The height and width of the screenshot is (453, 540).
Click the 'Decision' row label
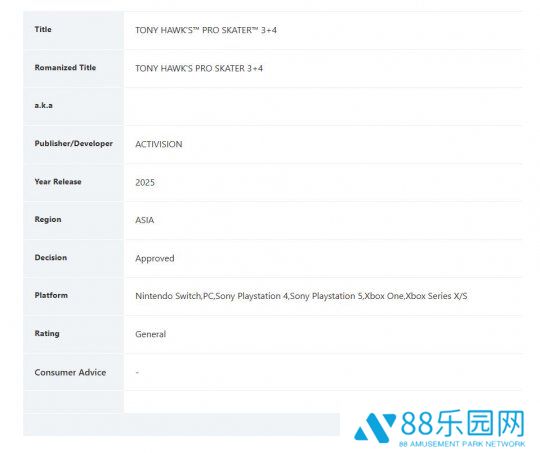(x=51, y=258)
